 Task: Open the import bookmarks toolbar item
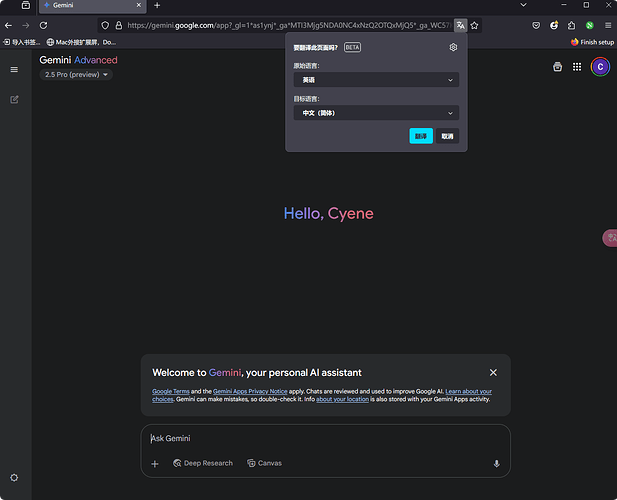[22, 42]
